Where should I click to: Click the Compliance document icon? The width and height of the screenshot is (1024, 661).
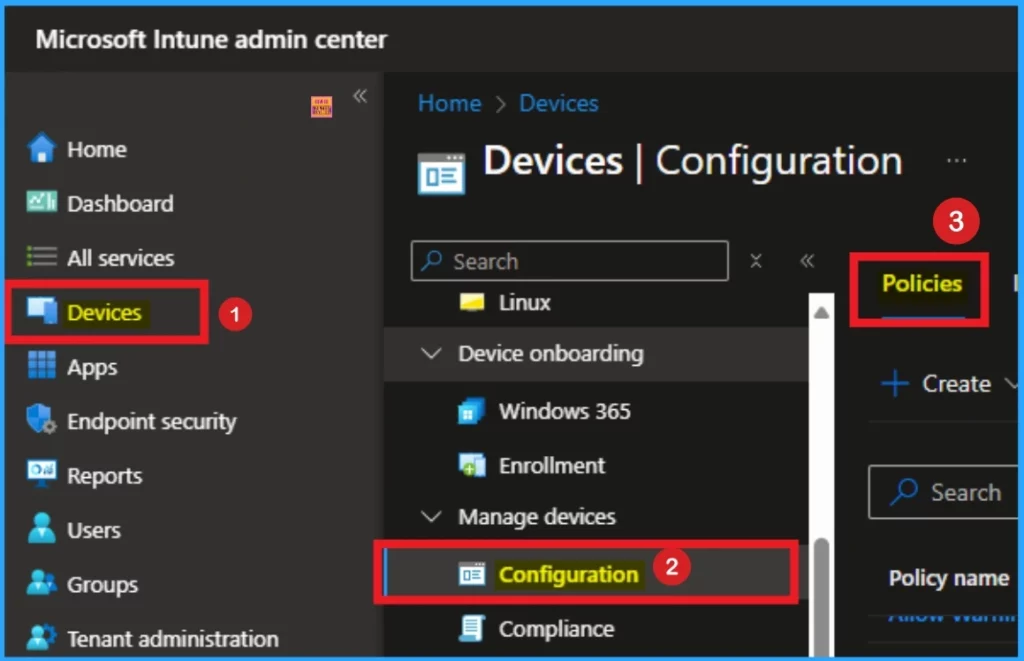pos(472,628)
